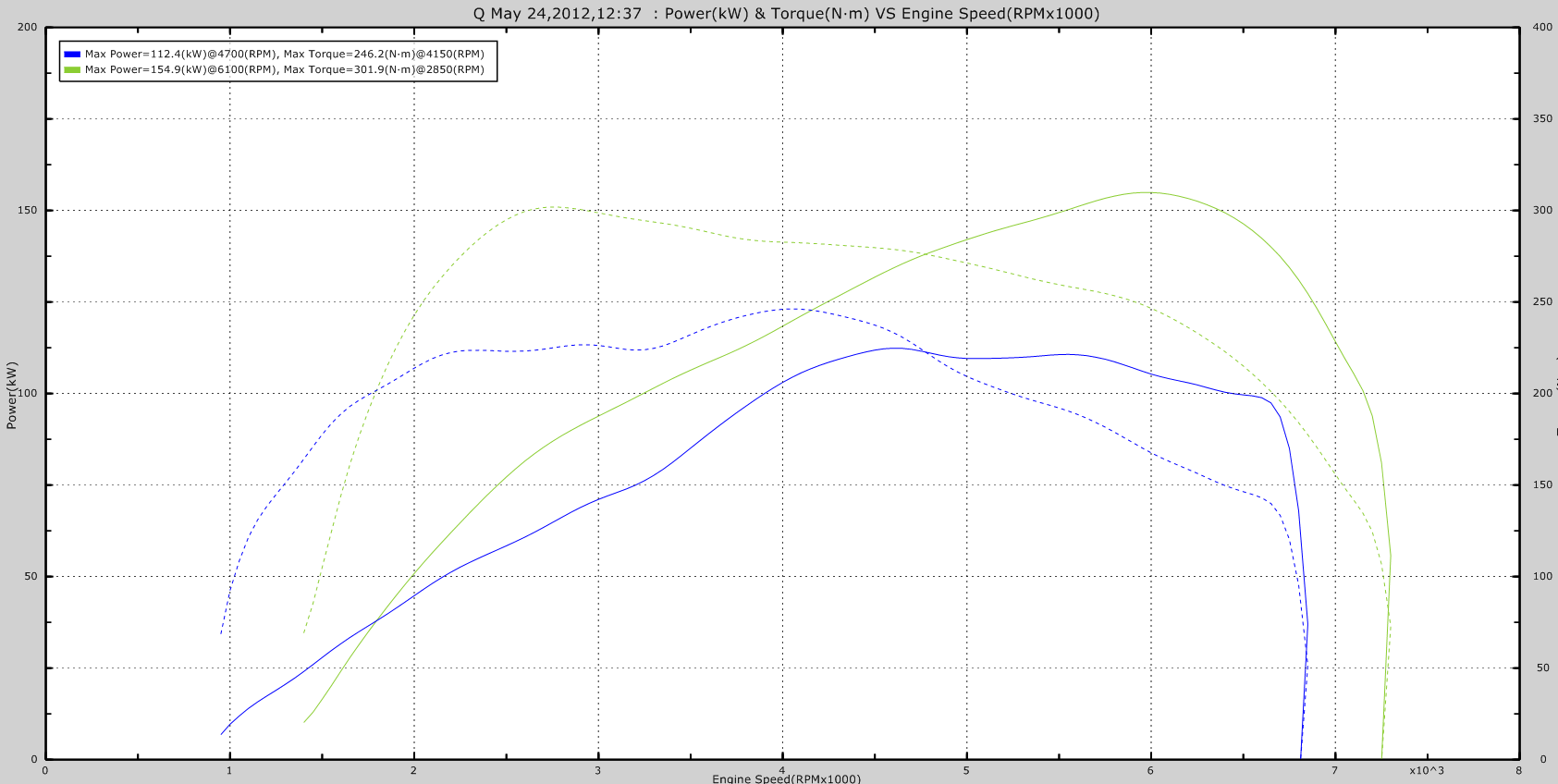This screenshot has width=1558, height=784.
Task: Click the chart title at the top
Action: (786, 14)
